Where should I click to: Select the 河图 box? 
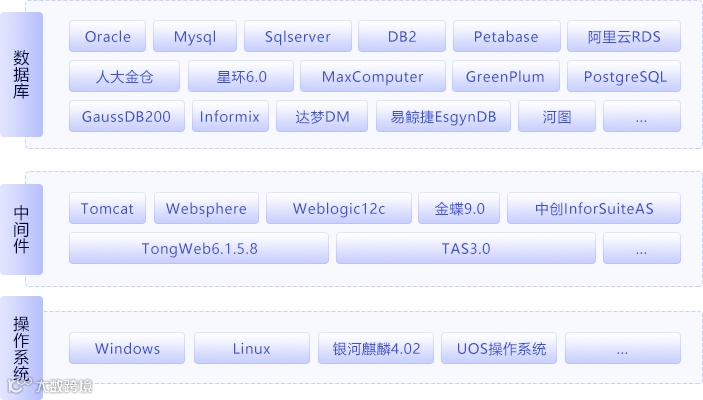(557, 116)
